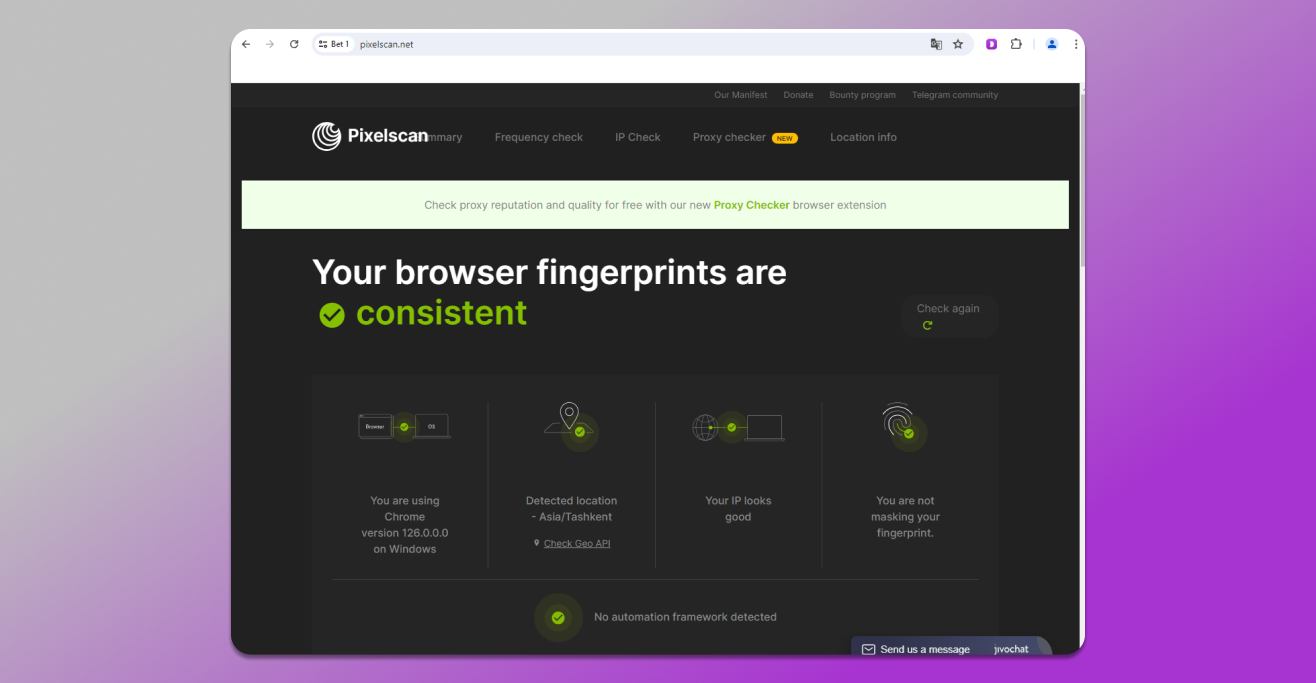This screenshot has width=1316, height=683.
Task: Open Chrome three-dot menu
Action: coord(1076,44)
